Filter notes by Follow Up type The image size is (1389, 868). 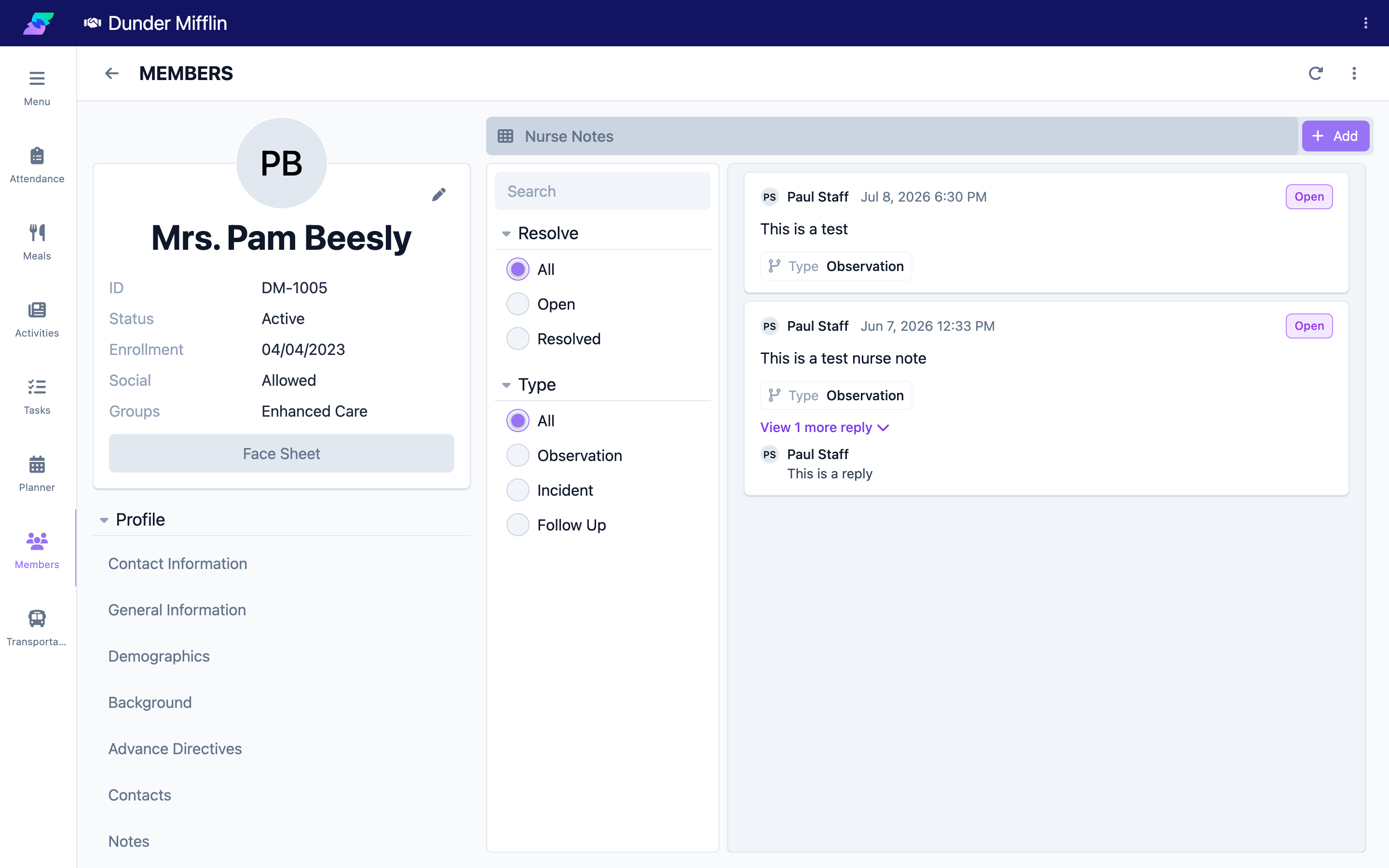point(517,525)
